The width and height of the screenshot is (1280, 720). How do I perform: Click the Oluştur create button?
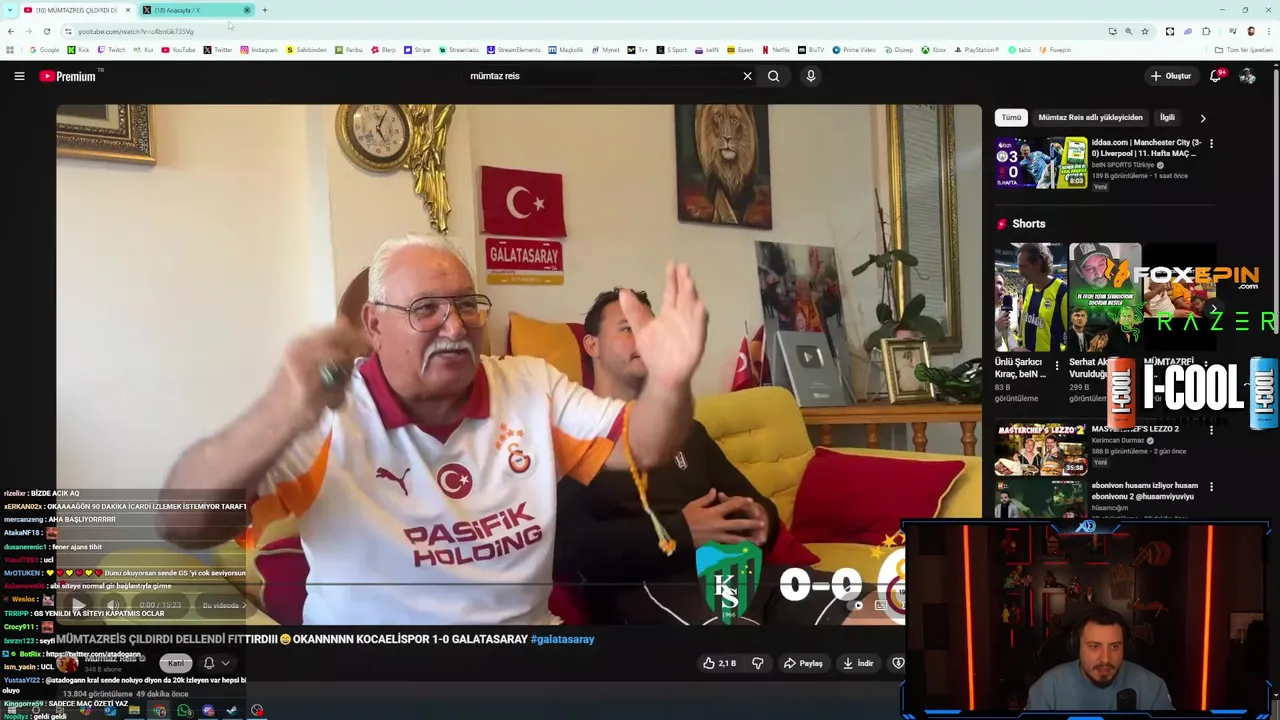point(1170,76)
